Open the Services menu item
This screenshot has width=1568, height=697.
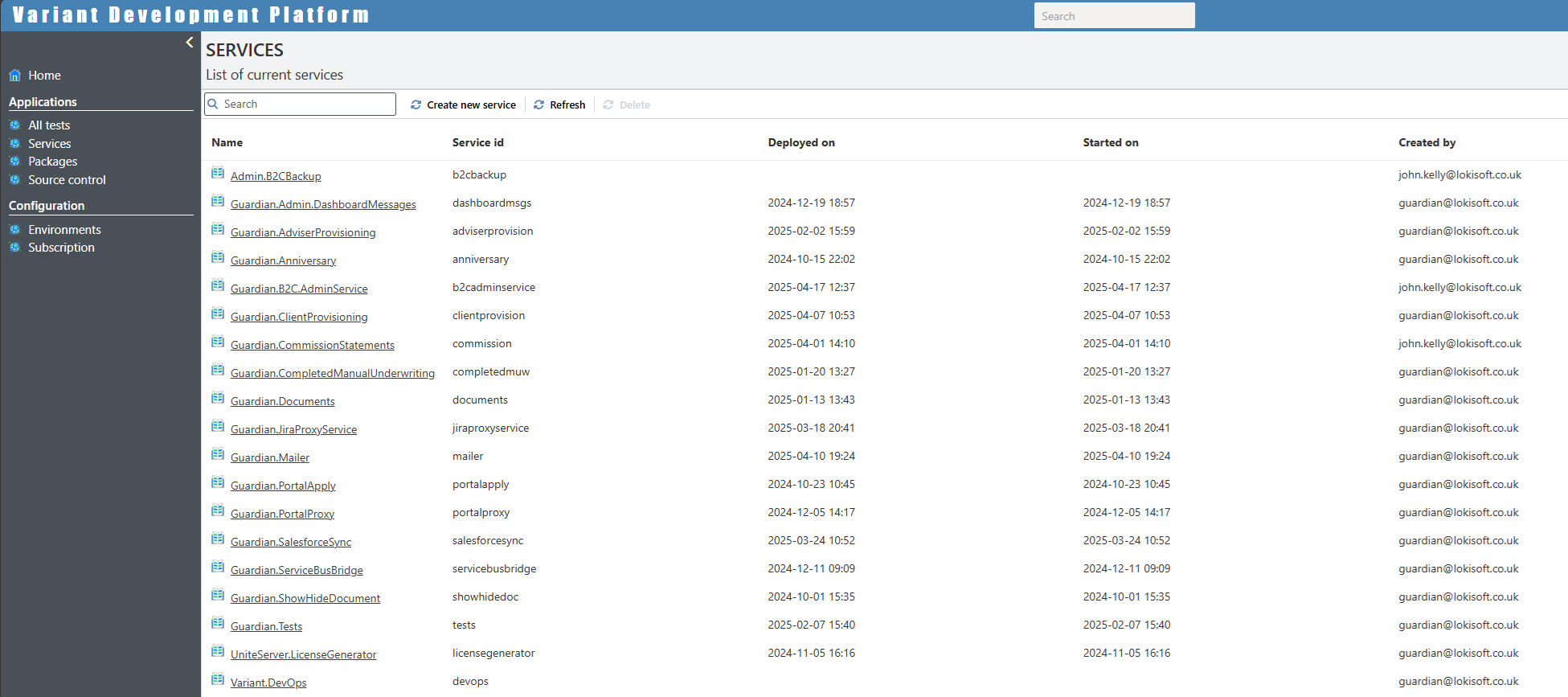(x=49, y=144)
